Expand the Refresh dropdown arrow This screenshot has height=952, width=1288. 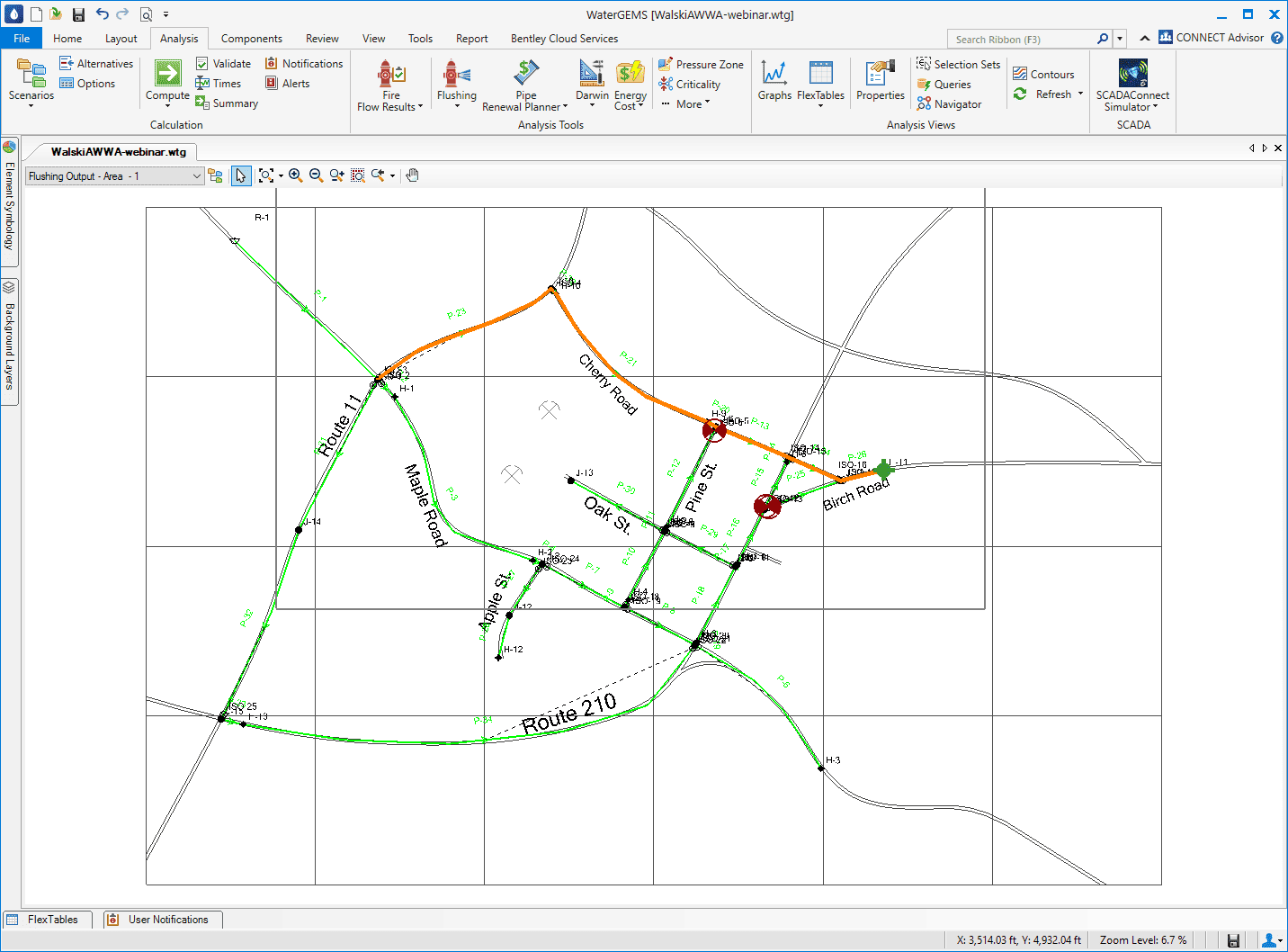click(x=1080, y=94)
